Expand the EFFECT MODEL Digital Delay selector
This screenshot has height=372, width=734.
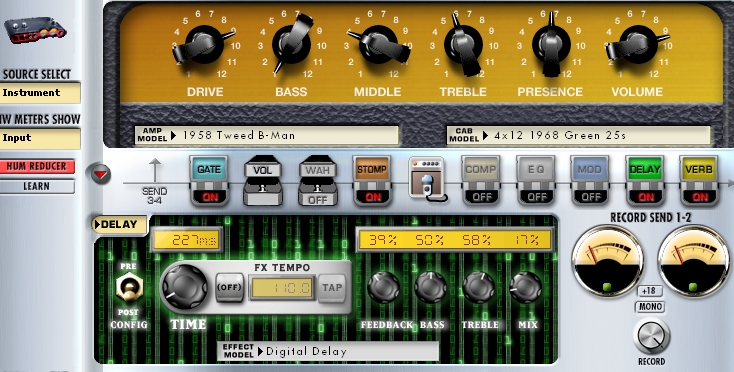328,351
